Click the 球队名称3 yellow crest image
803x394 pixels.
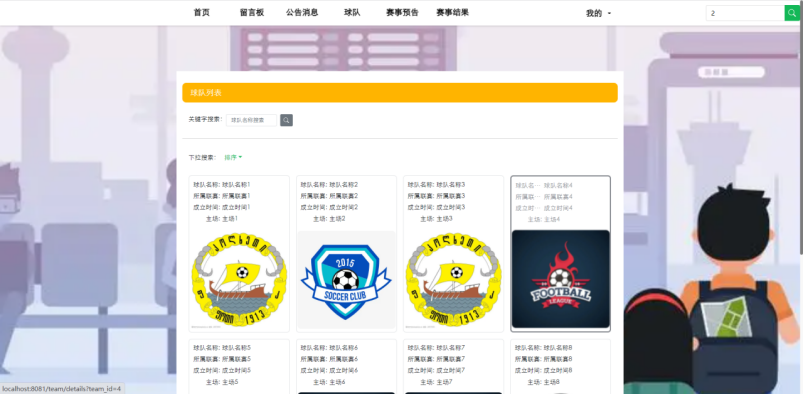[x=453, y=280]
